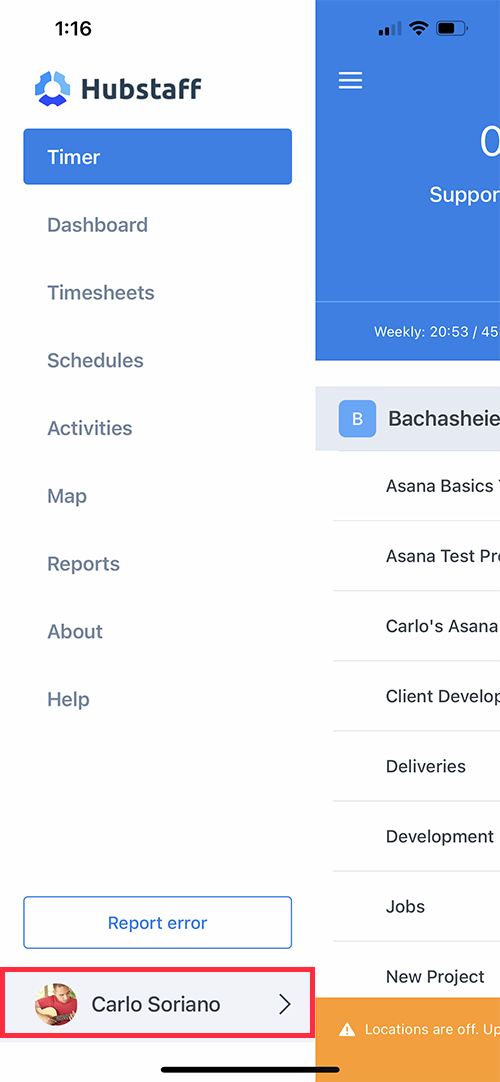Tap the blue B organization badge

tap(357, 419)
